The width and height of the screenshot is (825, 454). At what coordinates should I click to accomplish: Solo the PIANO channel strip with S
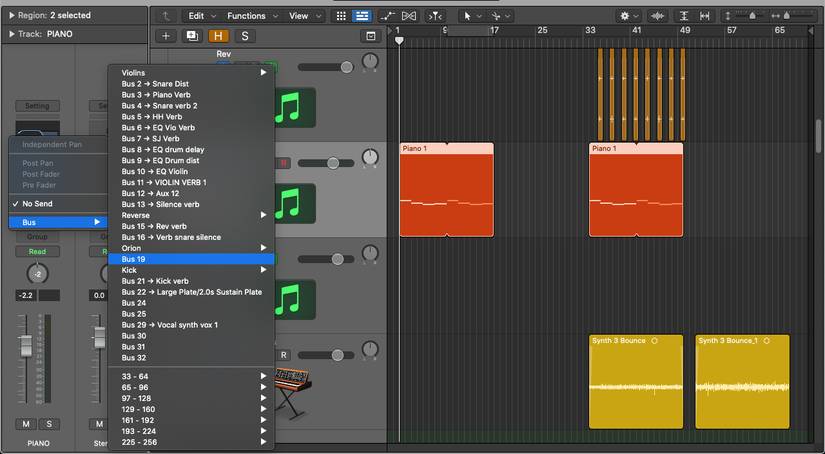[x=49, y=424]
